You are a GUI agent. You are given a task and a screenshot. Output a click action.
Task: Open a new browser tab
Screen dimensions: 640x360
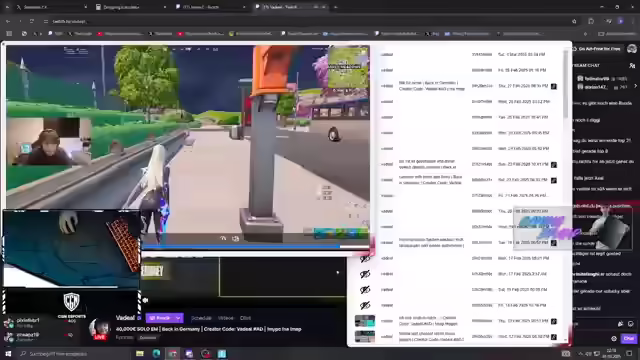tap(336, 7)
